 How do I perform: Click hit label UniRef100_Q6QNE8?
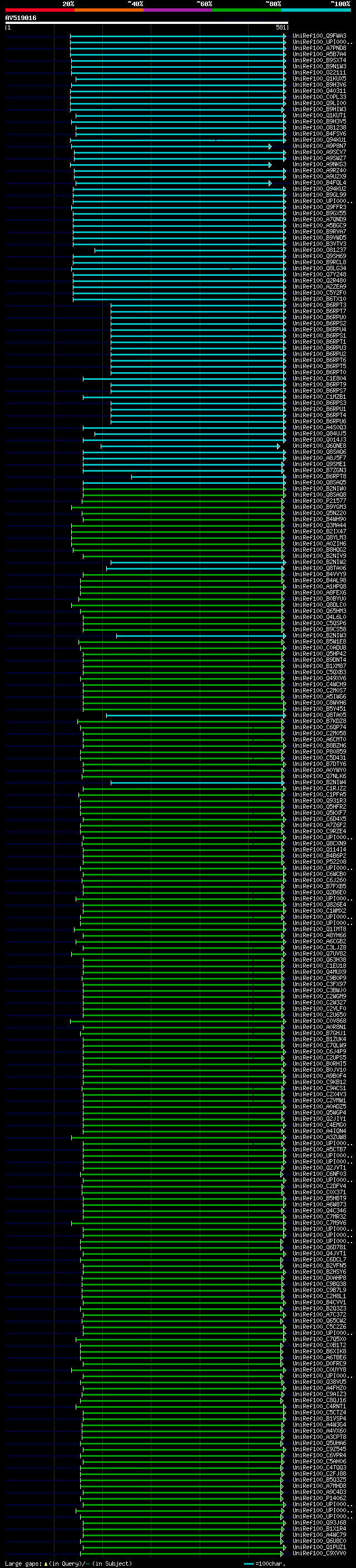pyautogui.click(x=319, y=446)
